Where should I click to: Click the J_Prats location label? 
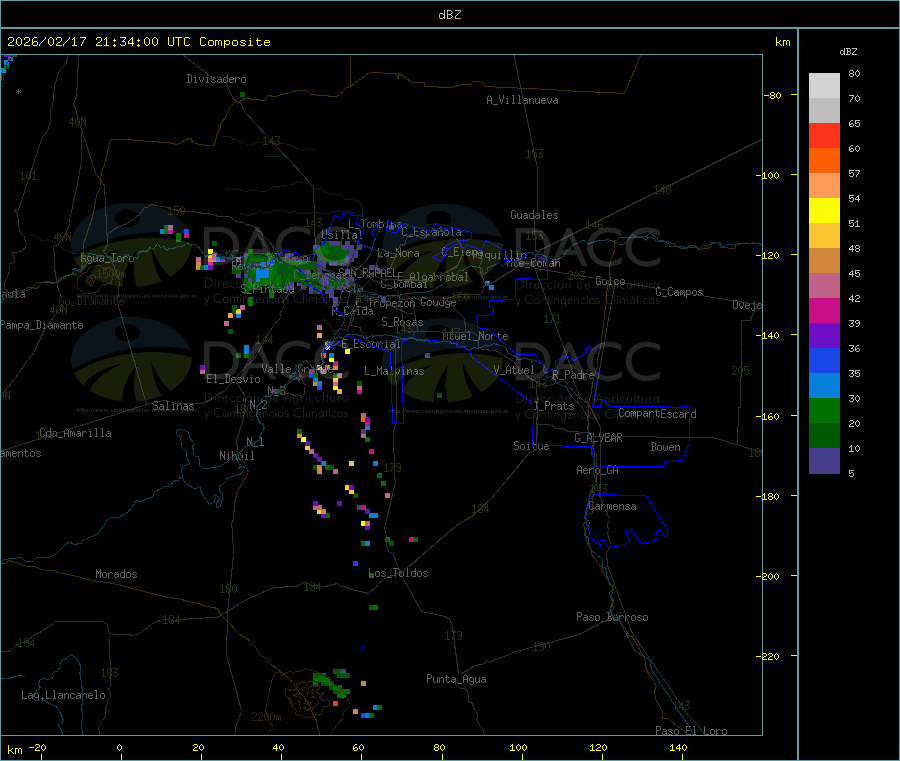pos(554,406)
